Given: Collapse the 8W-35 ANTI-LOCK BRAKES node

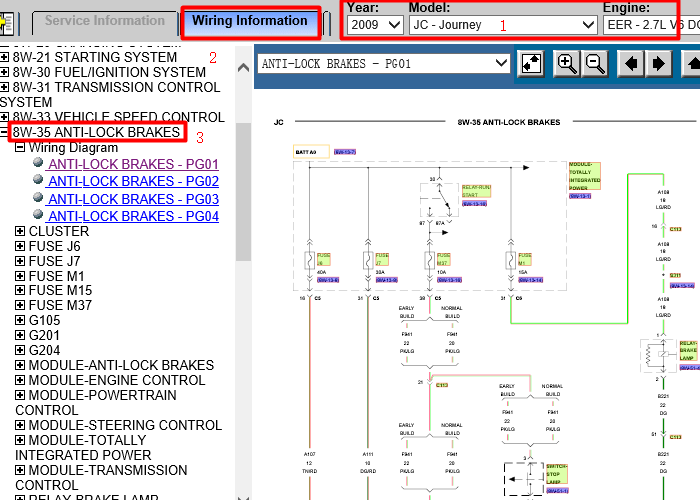Looking at the screenshot, I should tap(4, 132).
